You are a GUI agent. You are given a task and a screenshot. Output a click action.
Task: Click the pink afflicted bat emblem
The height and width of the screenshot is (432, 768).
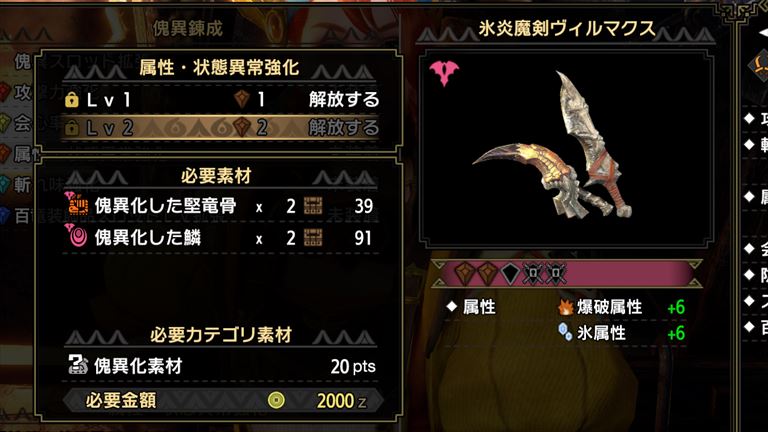coord(444,73)
